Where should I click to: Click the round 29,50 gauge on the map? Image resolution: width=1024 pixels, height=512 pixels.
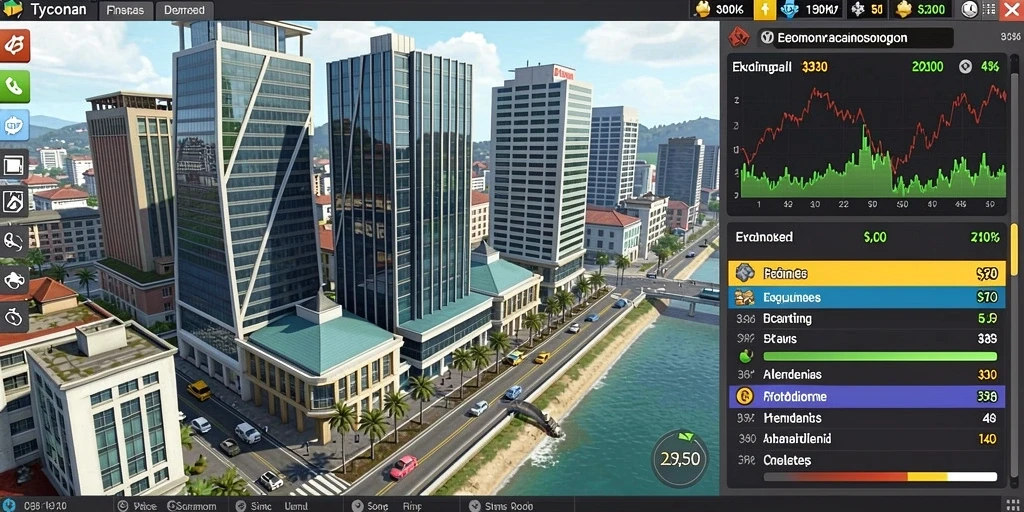680,458
